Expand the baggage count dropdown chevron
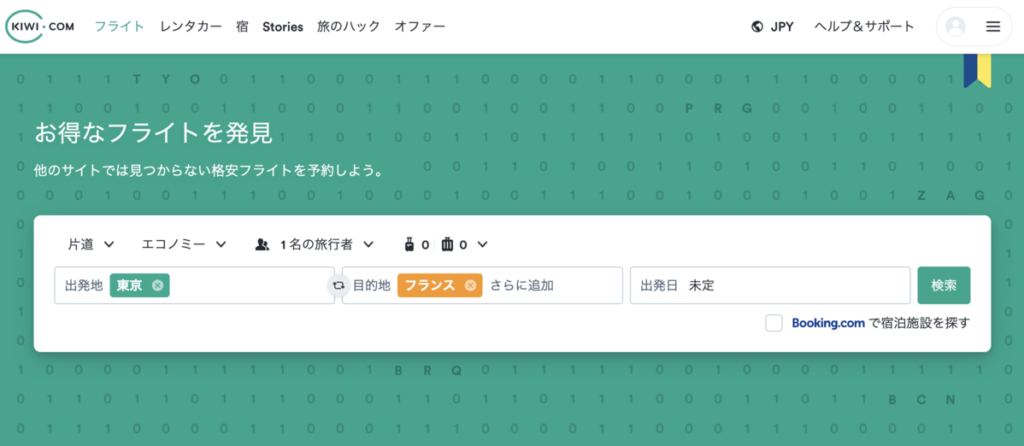 click(483, 245)
